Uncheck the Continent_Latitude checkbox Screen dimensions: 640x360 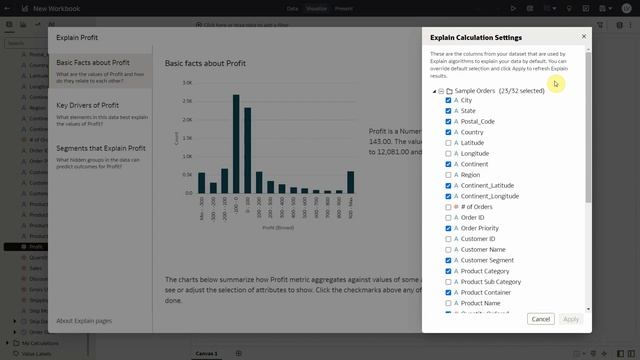[448, 185]
